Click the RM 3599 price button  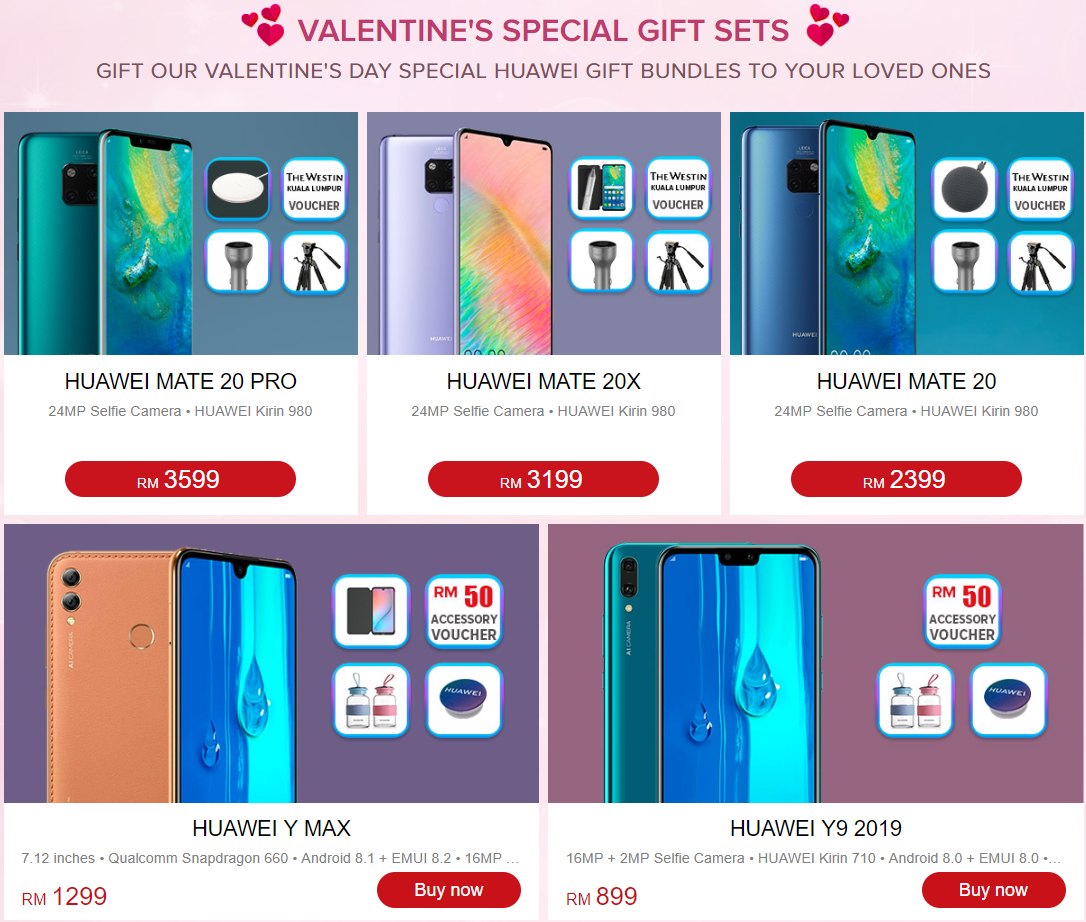(180, 479)
